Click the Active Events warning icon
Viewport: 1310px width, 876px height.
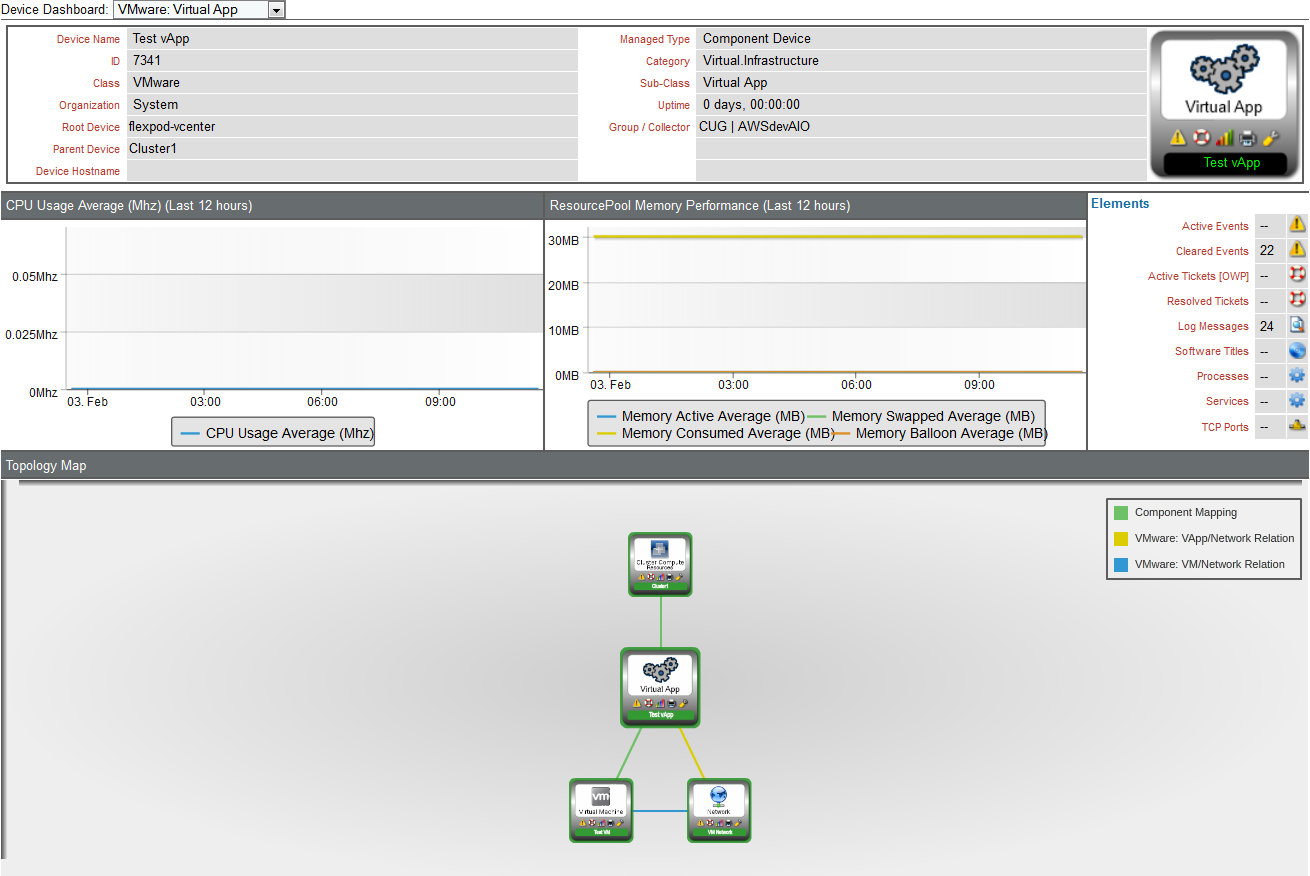[1297, 225]
